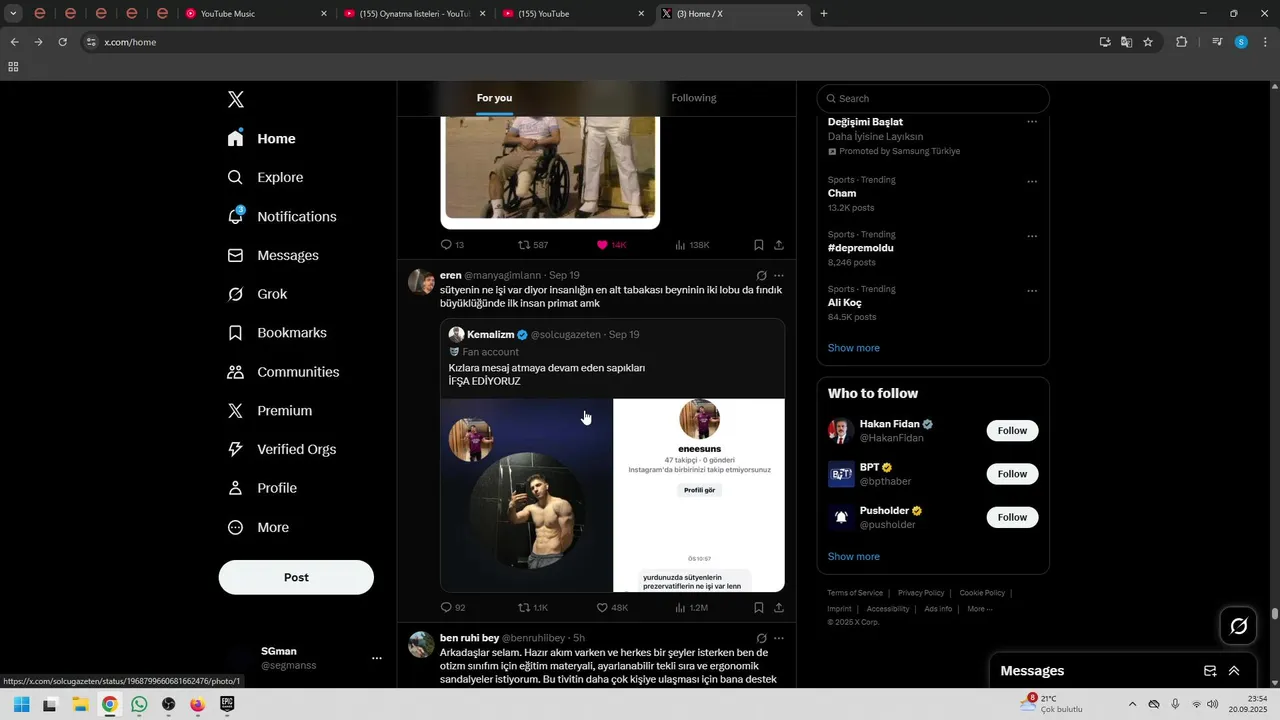Expand the Messages drawer

coord(1234,671)
